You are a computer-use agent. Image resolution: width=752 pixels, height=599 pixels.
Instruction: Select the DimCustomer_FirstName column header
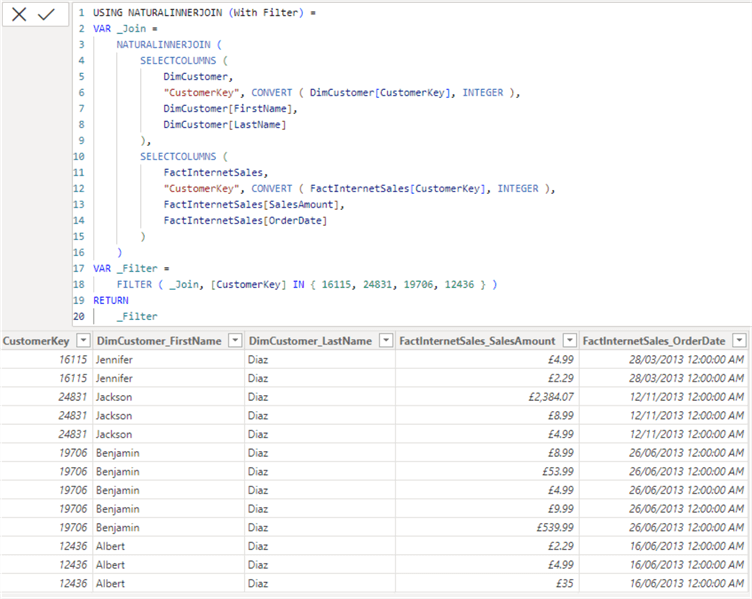pos(159,341)
